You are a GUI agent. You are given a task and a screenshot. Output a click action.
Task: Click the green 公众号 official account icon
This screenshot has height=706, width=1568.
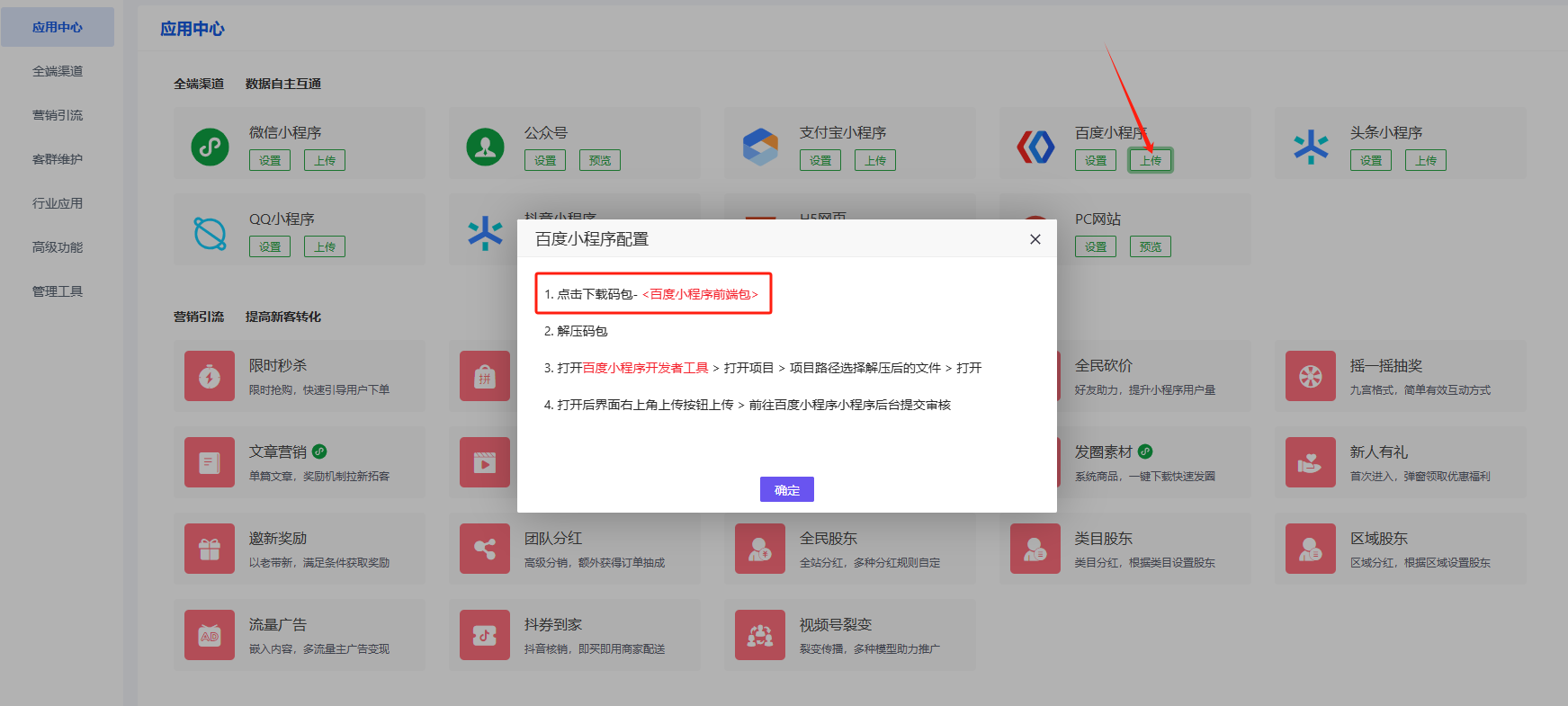click(x=485, y=146)
